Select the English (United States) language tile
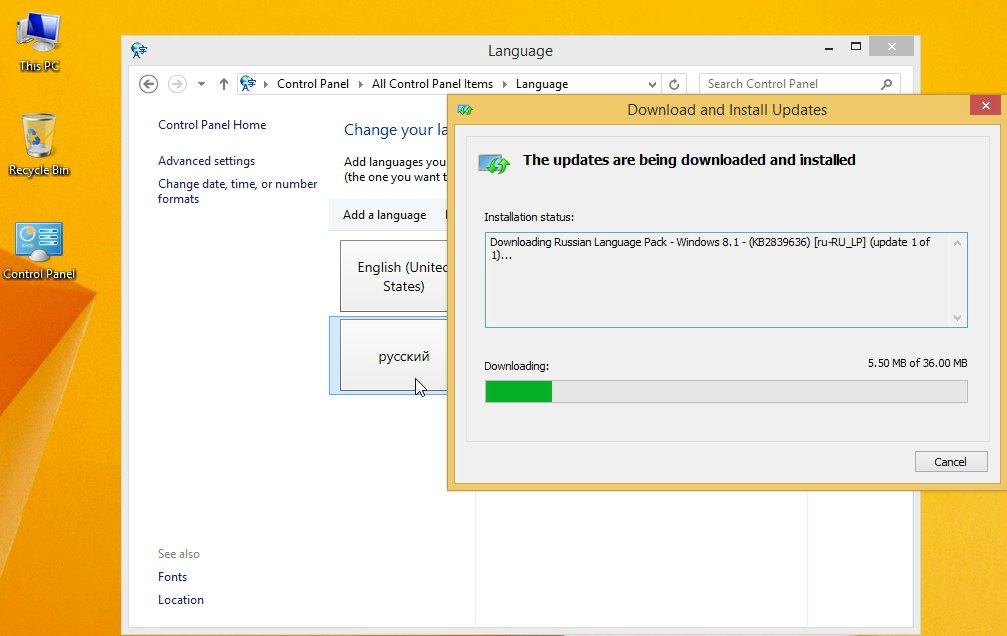 coord(394,276)
